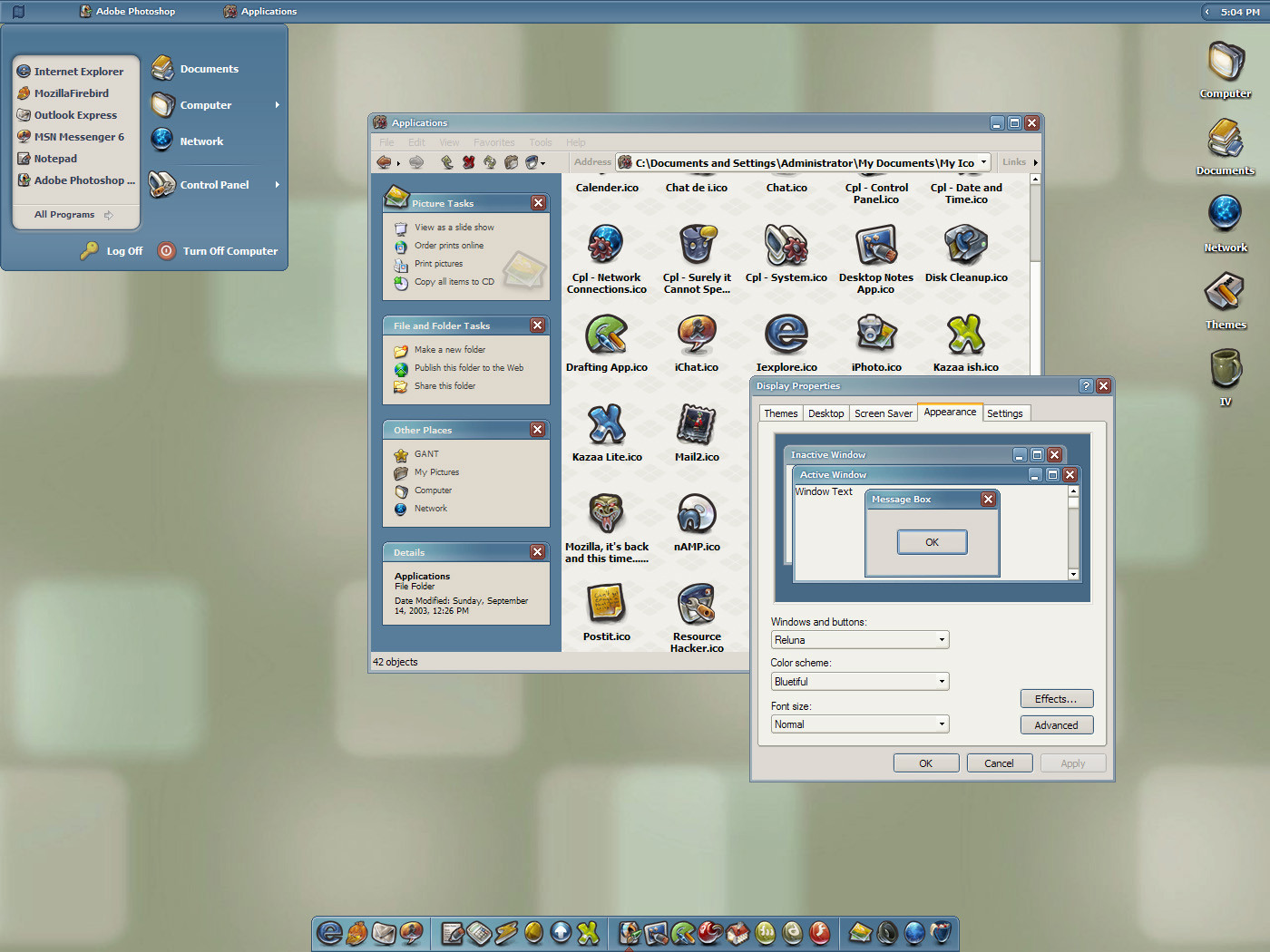This screenshot has height=952, width=1270.
Task: Expand the Control Panel submenu arrow
Action: [x=277, y=184]
